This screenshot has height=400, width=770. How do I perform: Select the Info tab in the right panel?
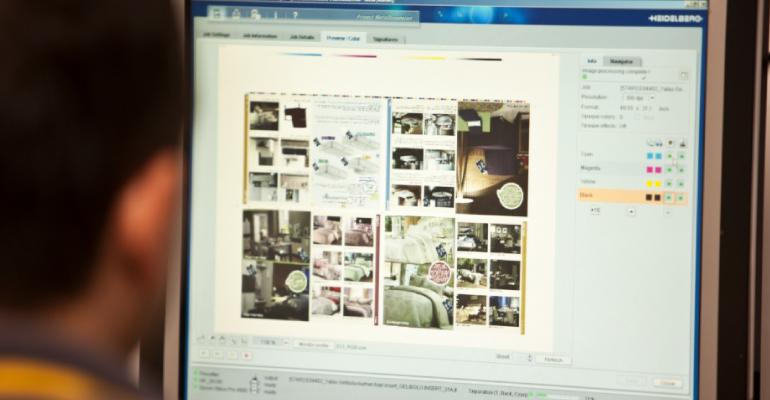pyautogui.click(x=592, y=61)
